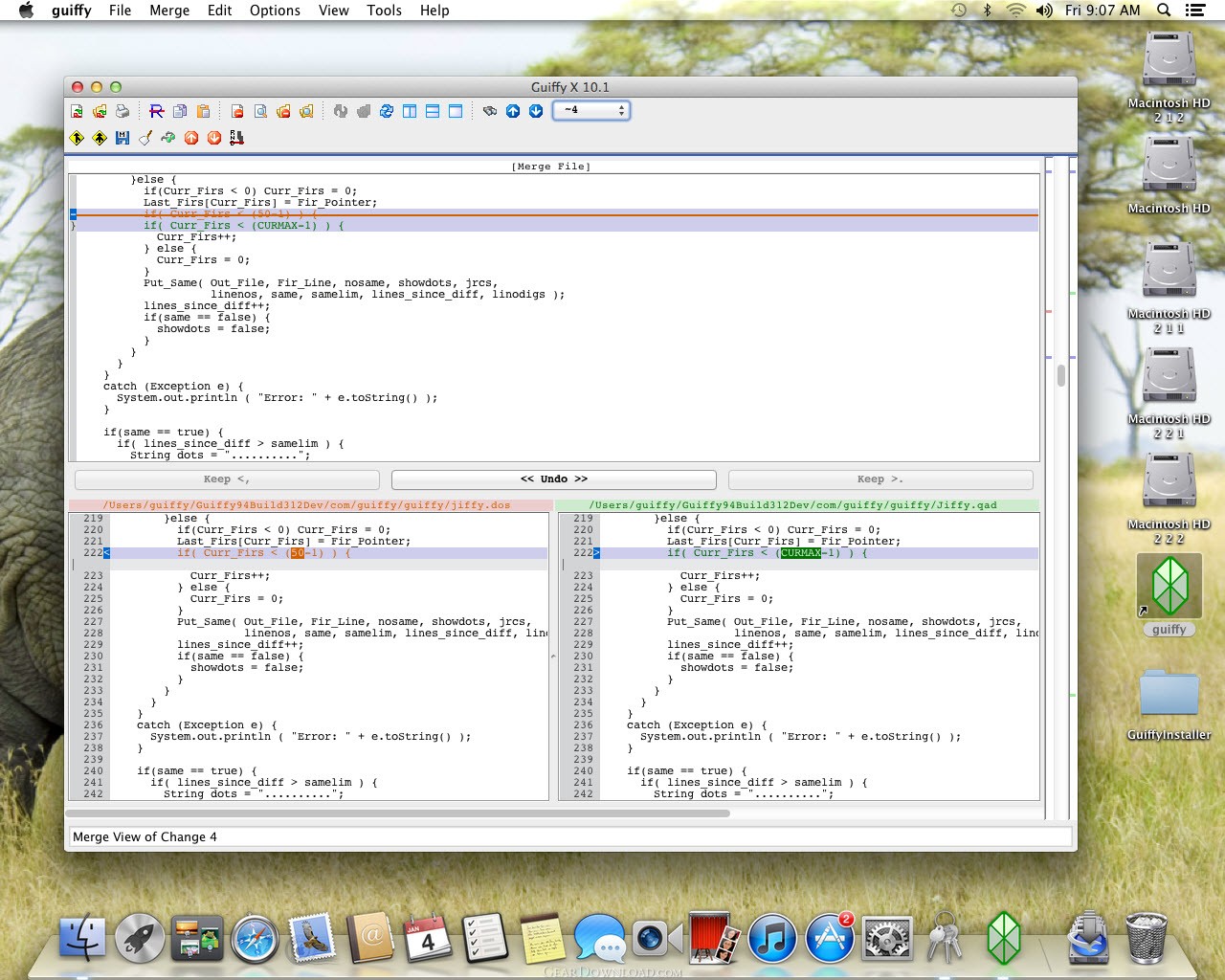This screenshot has height=980, width=1225.
Task: Switch to horizontal split layout icon
Action: [433, 111]
